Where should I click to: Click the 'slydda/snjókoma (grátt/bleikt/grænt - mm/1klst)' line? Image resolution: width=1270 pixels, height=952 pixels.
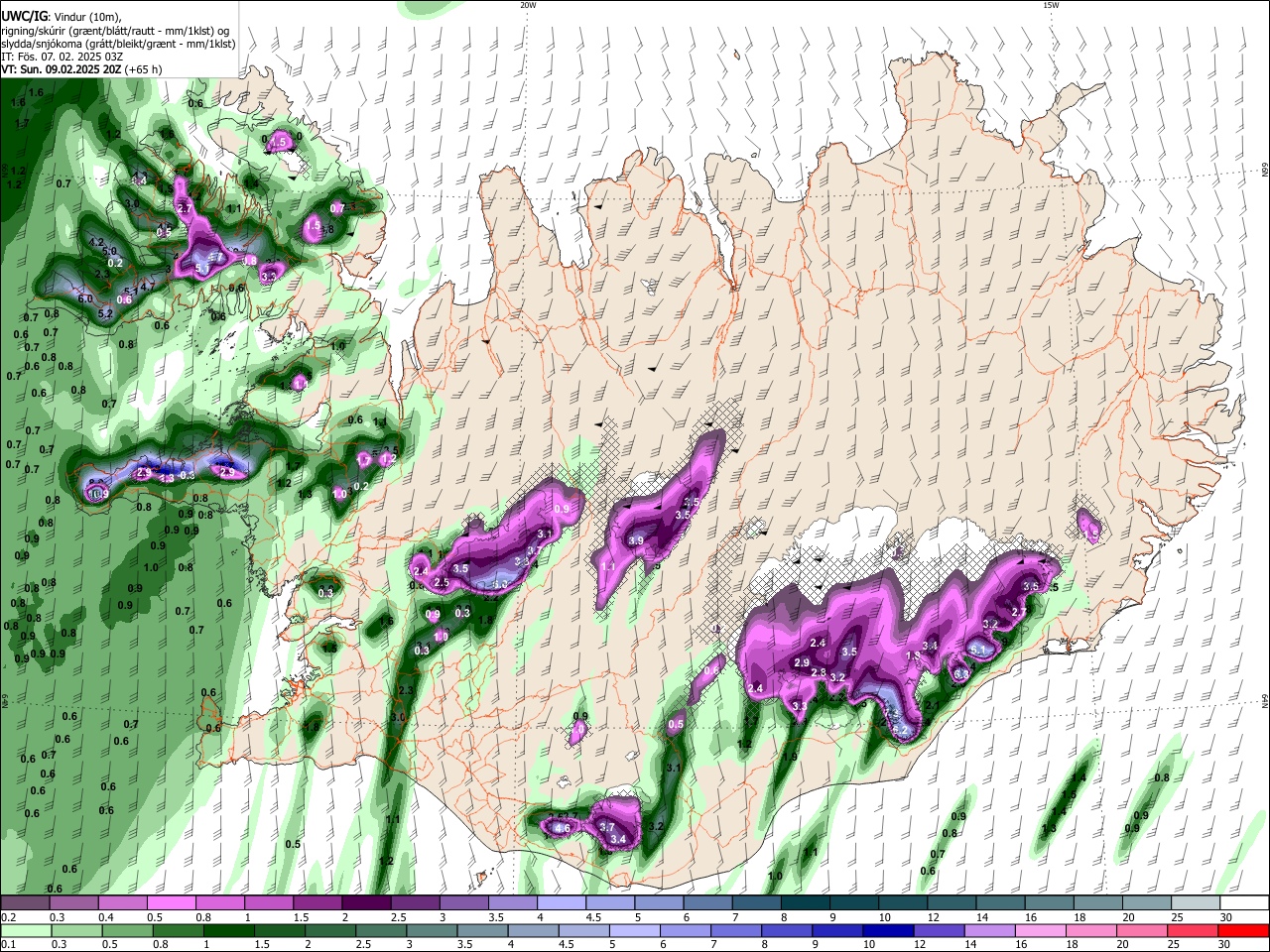click(x=118, y=44)
